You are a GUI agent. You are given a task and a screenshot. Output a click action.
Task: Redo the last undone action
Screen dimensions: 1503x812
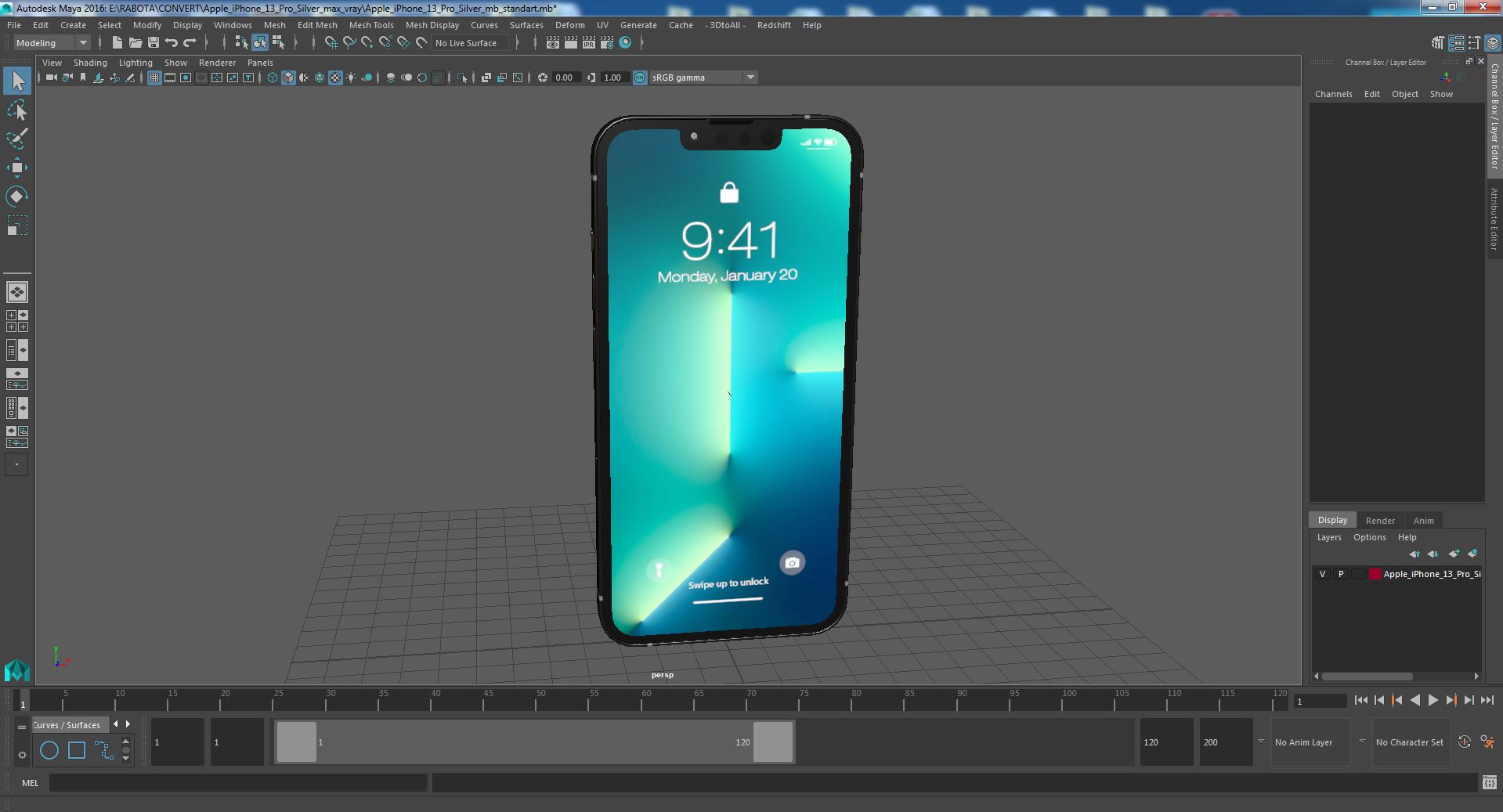point(190,43)
